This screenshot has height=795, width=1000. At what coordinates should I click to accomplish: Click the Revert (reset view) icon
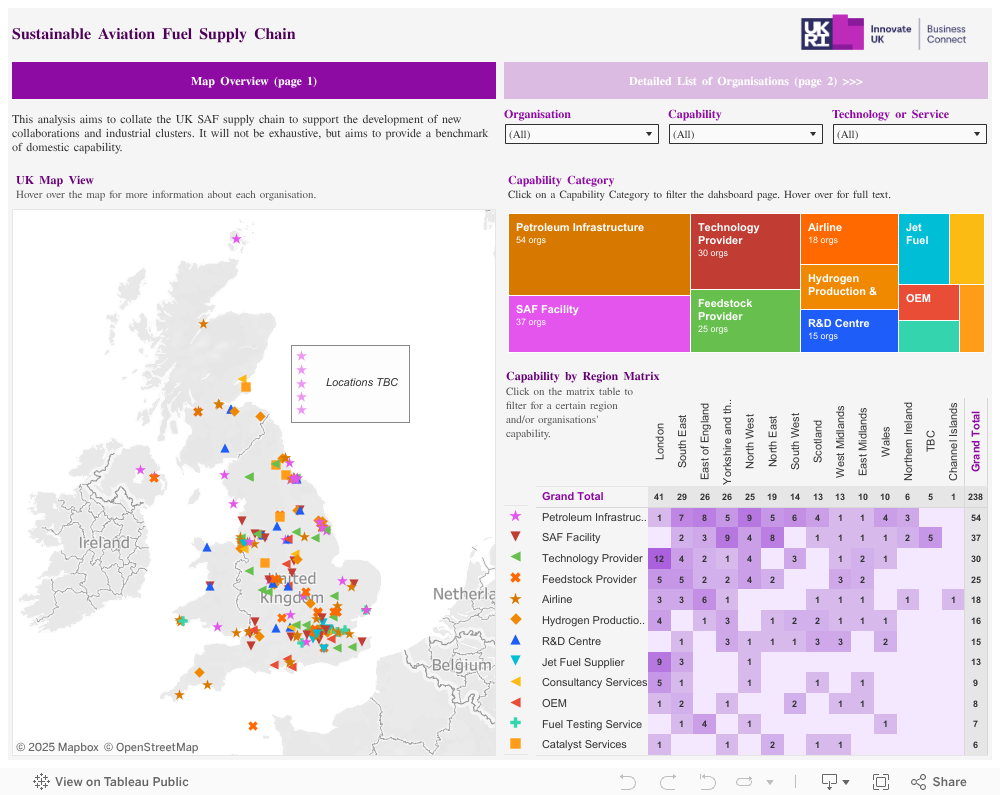pos(708,782)
